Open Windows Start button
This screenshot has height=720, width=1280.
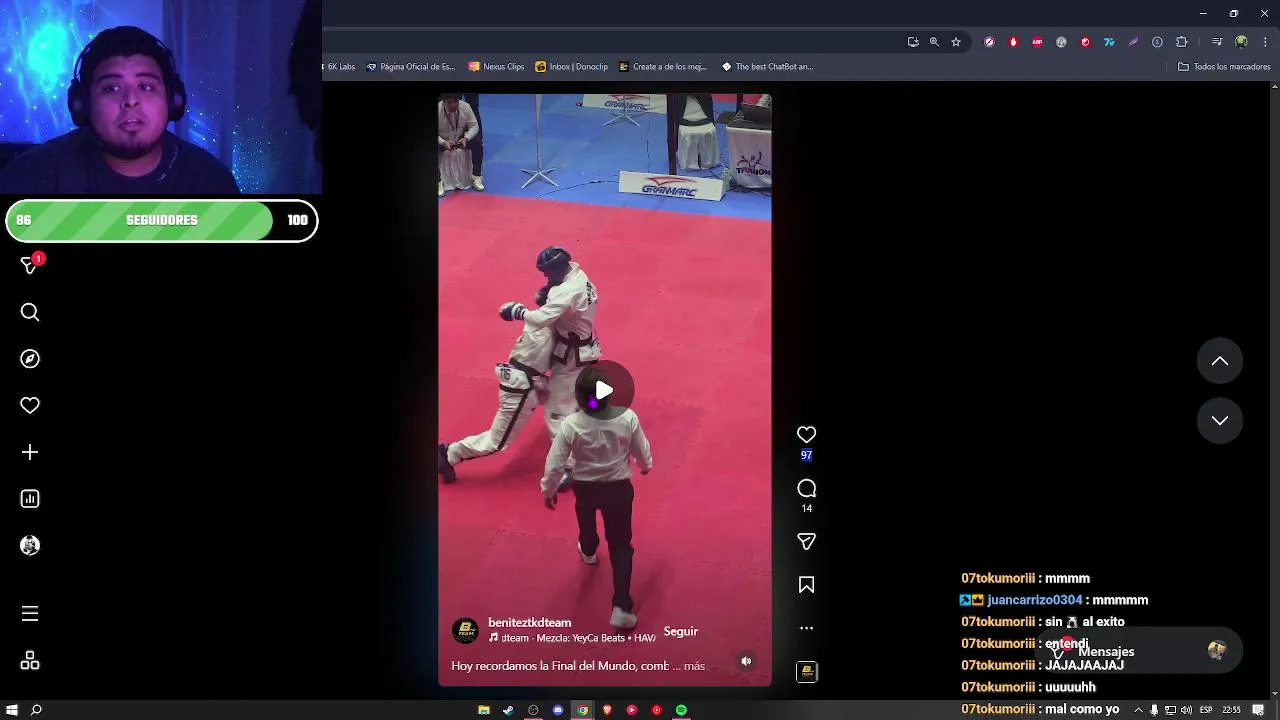12,710
